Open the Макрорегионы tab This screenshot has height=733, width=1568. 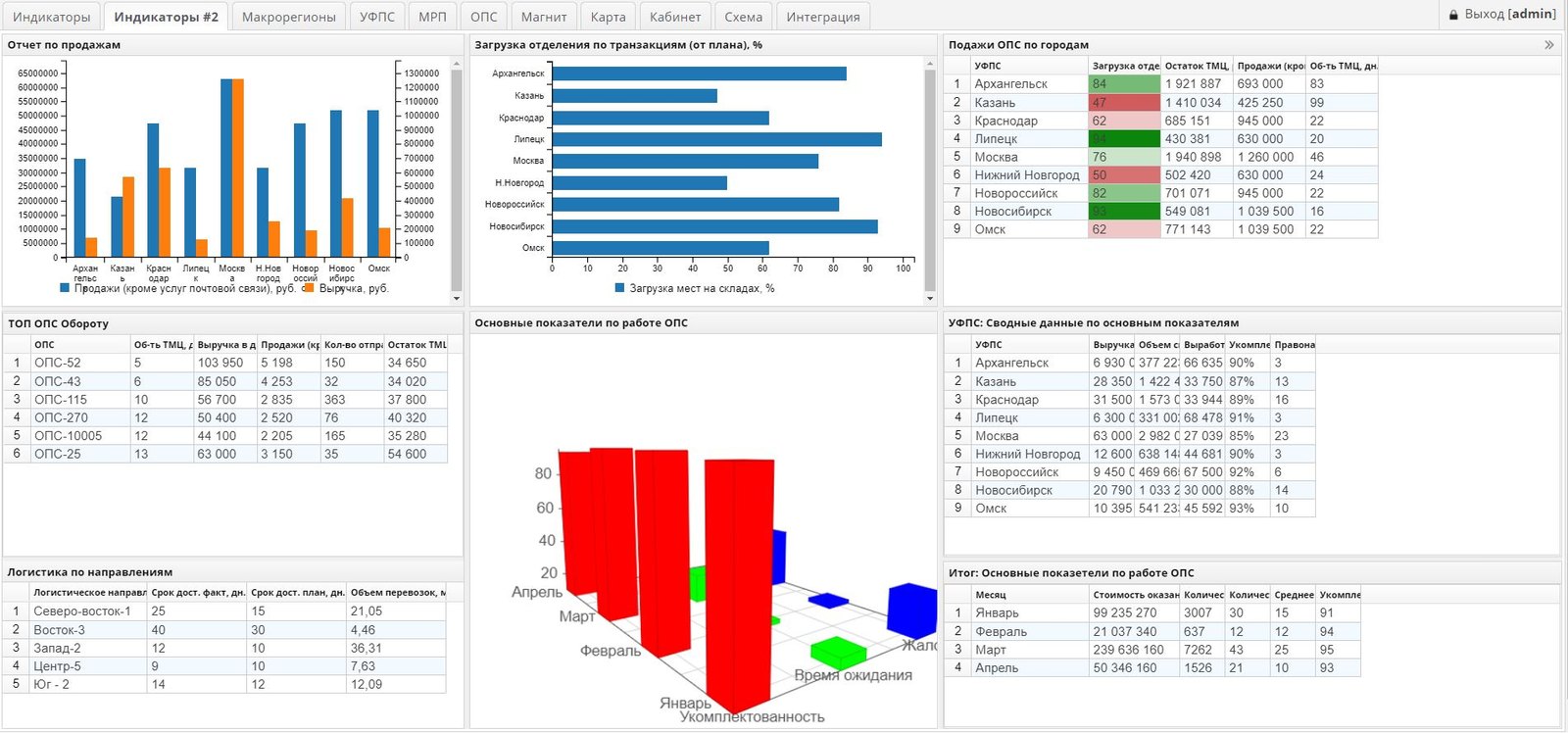tap(289, 17)
